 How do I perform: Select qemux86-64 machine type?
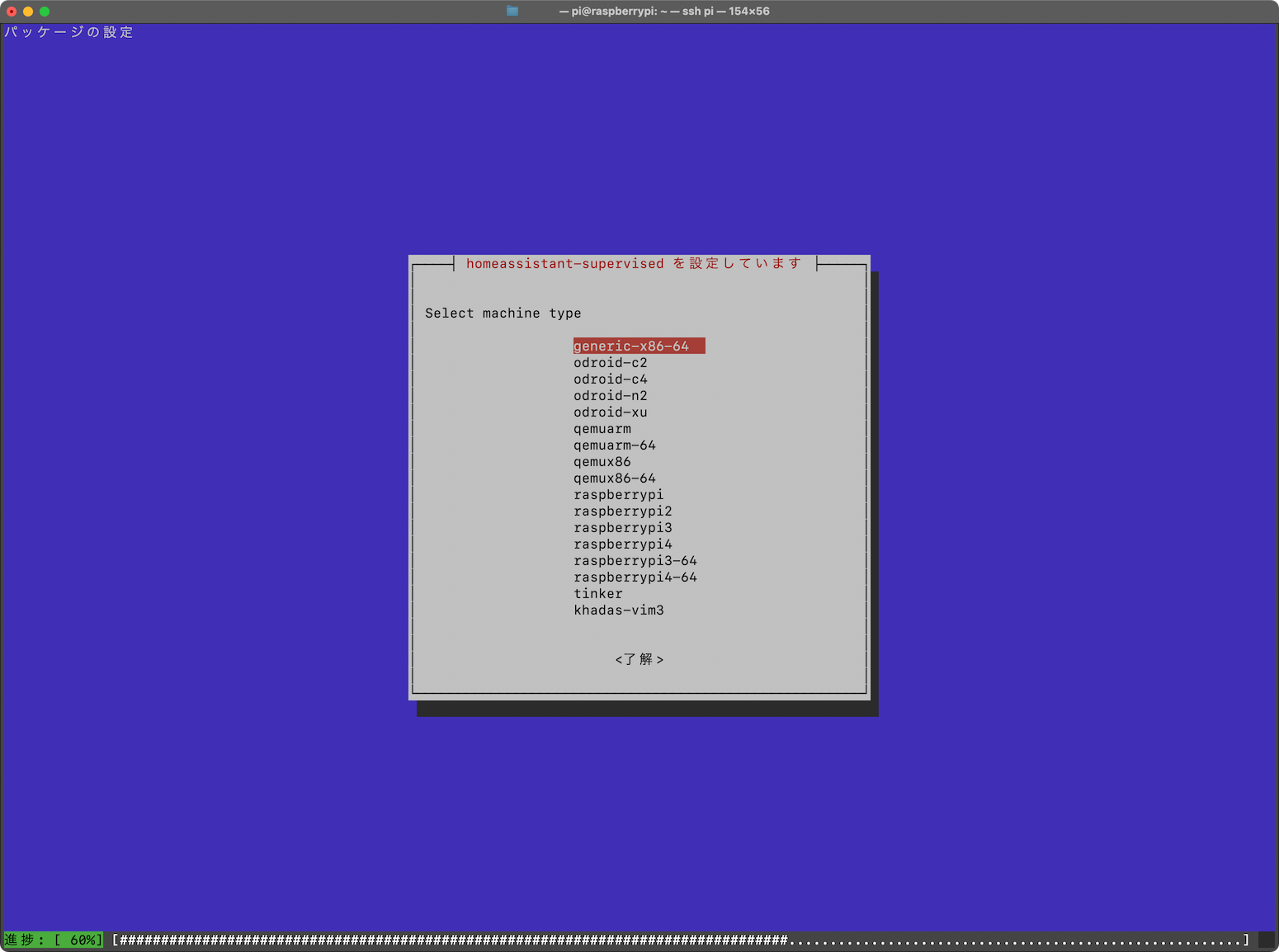[x=615, y=478]
